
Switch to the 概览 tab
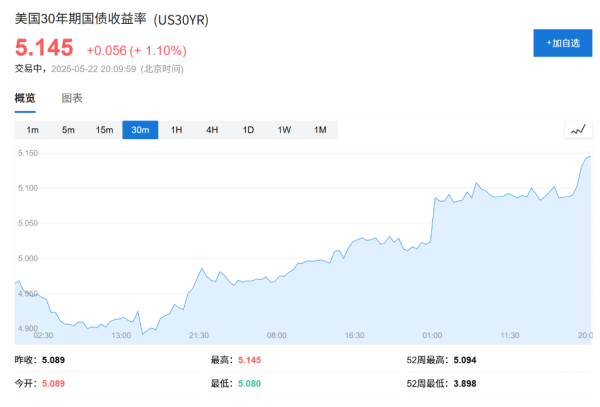25,98
